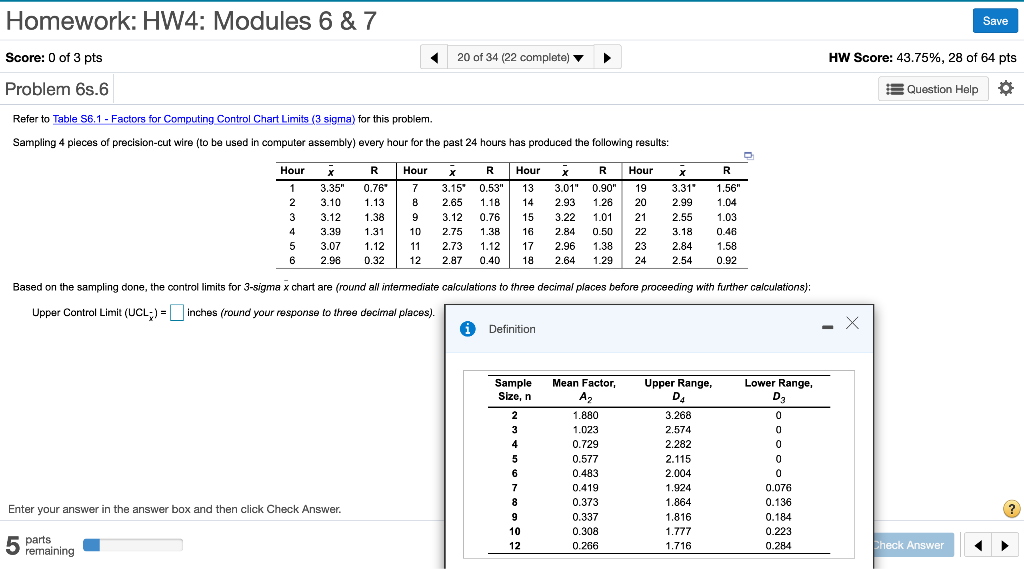Click the 'Homework: HW4: Modules 6 & 7' title
The width and height of the screenshot is (1024, 569).
tap(191, 21)
